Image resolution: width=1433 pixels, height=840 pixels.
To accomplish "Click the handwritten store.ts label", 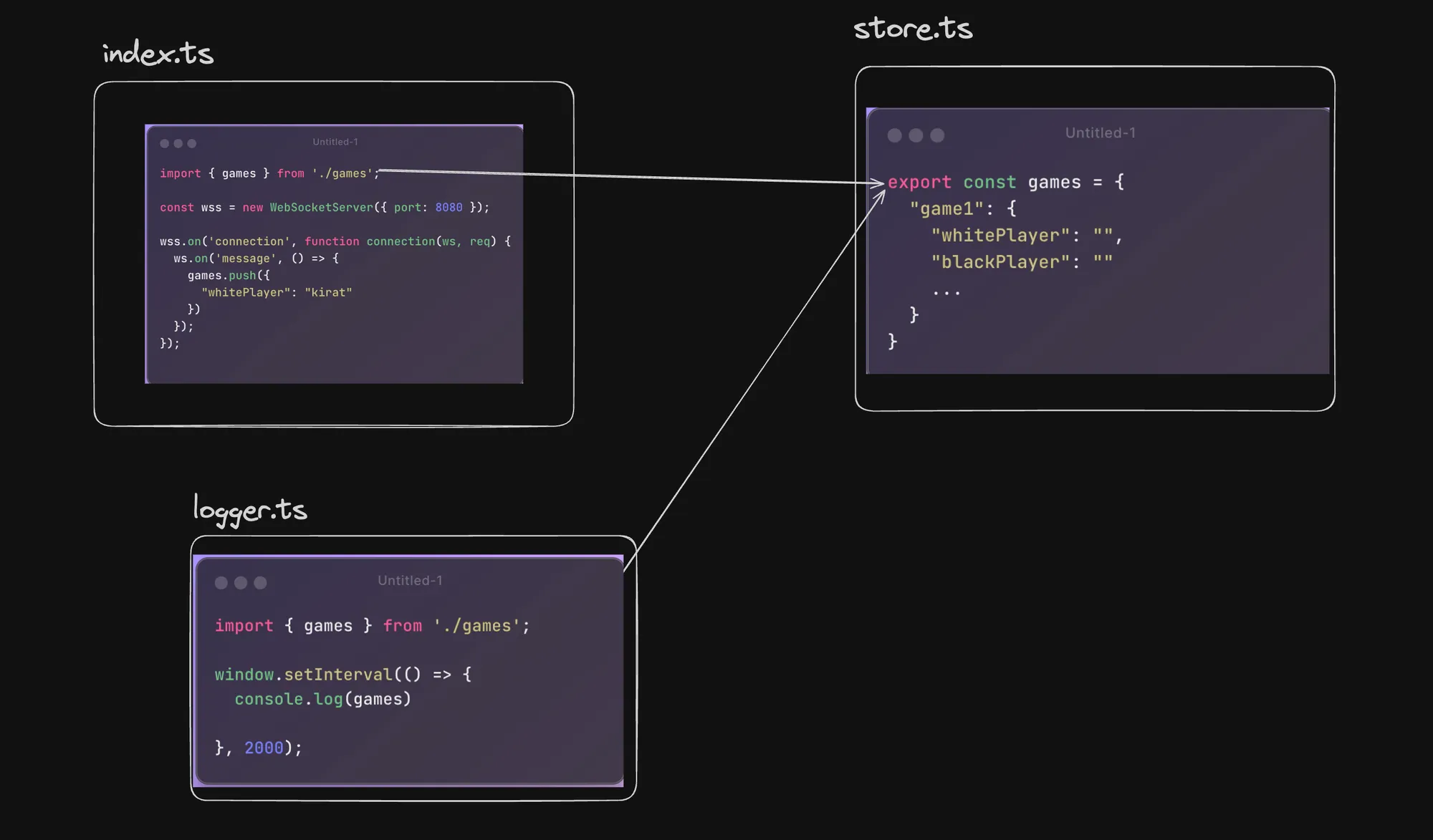I will pyautogui.click(x=913, y=29).
